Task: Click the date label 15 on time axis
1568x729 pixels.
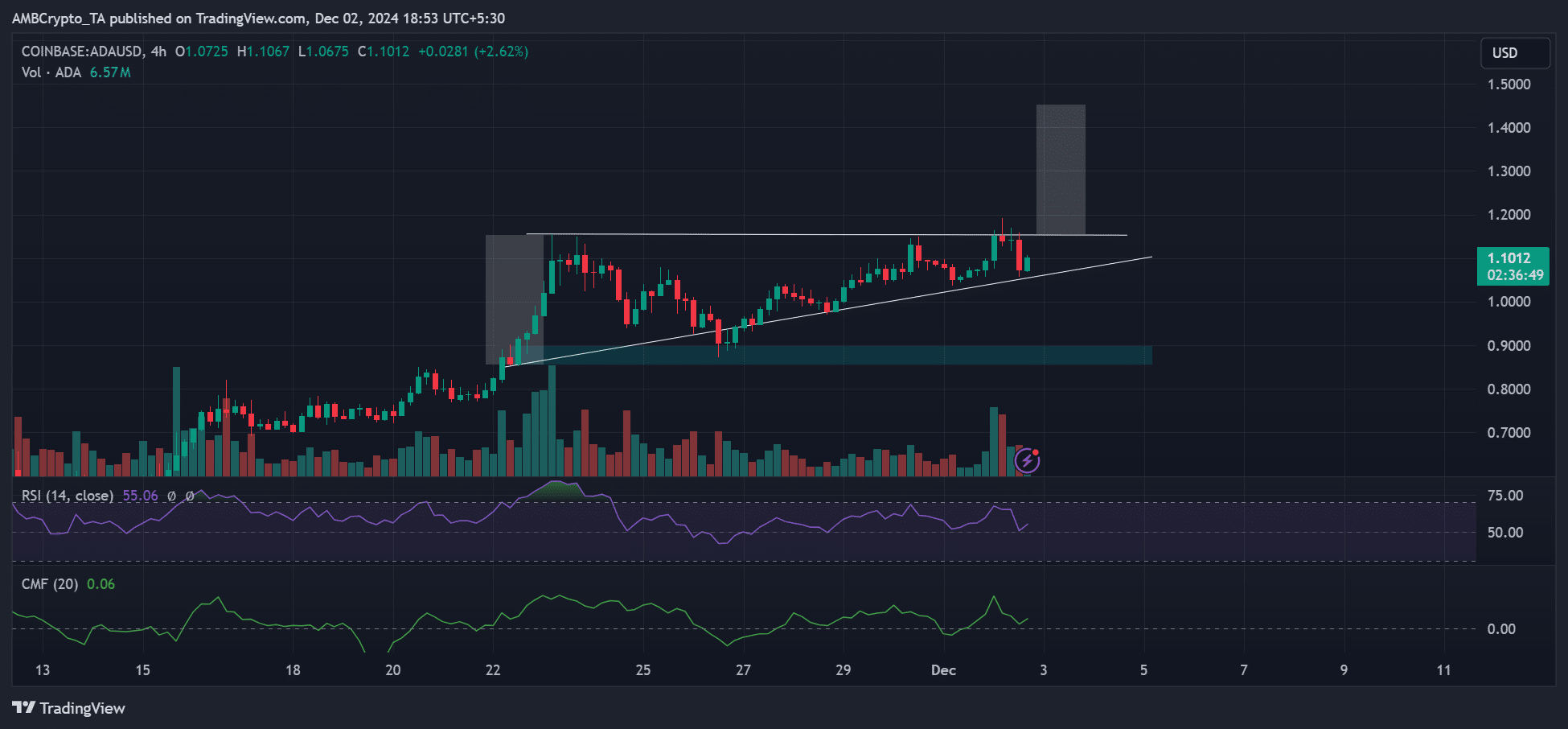Action: (142, 670)
